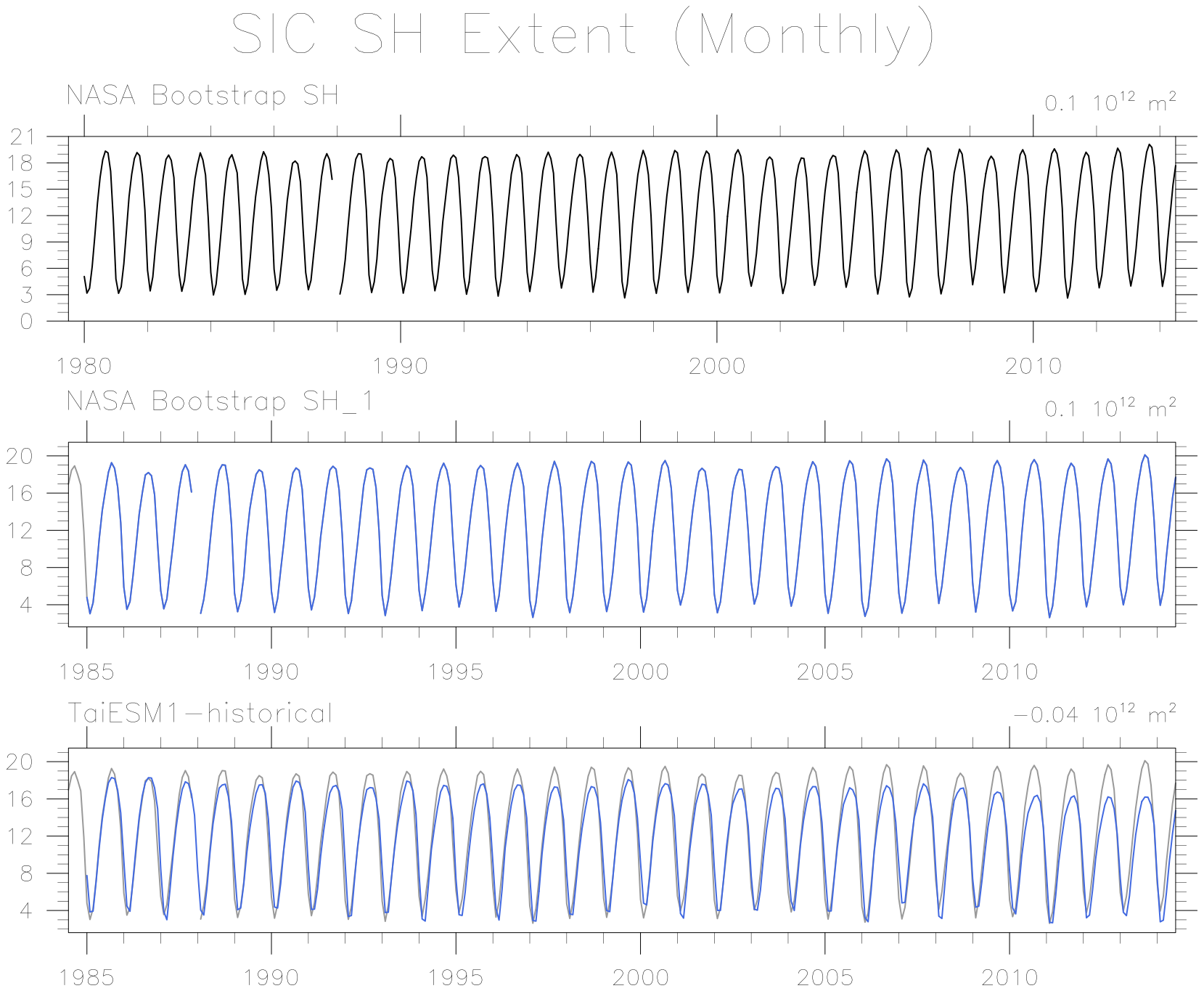Click '2005' x-axis label of middle panel
Screen dimensions: 1204x991
click(x=825, y=672)
